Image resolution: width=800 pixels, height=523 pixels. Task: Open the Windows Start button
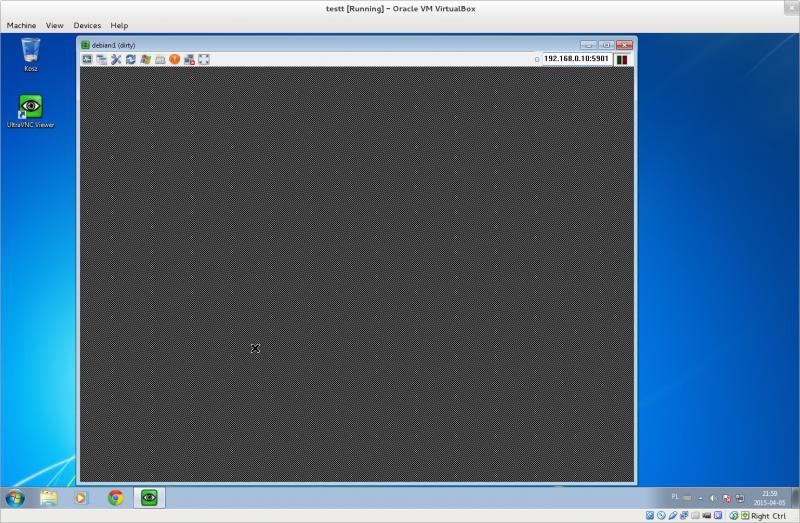[x=16, y=497]
